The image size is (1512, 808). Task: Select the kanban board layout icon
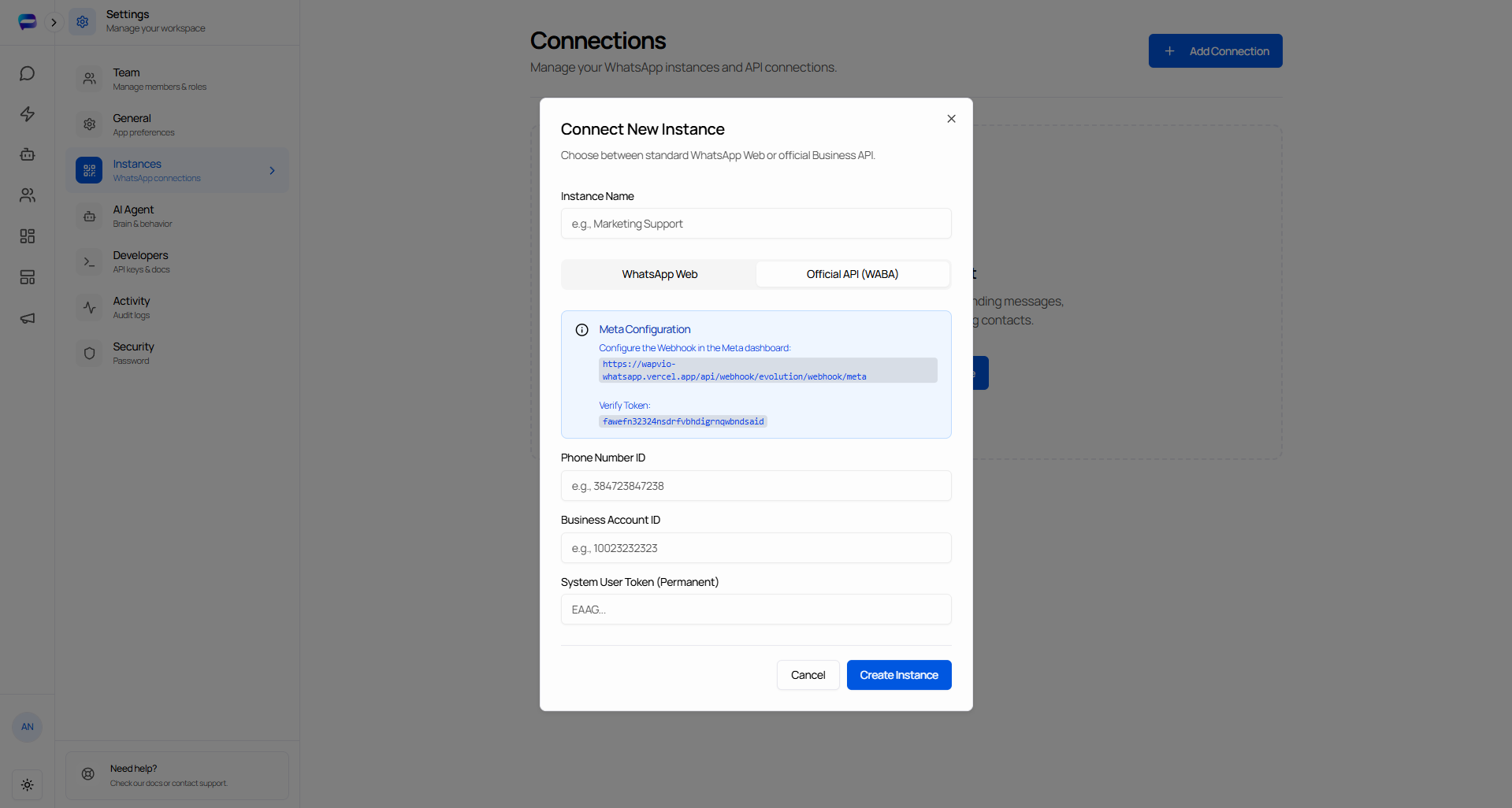coord(27,277)
